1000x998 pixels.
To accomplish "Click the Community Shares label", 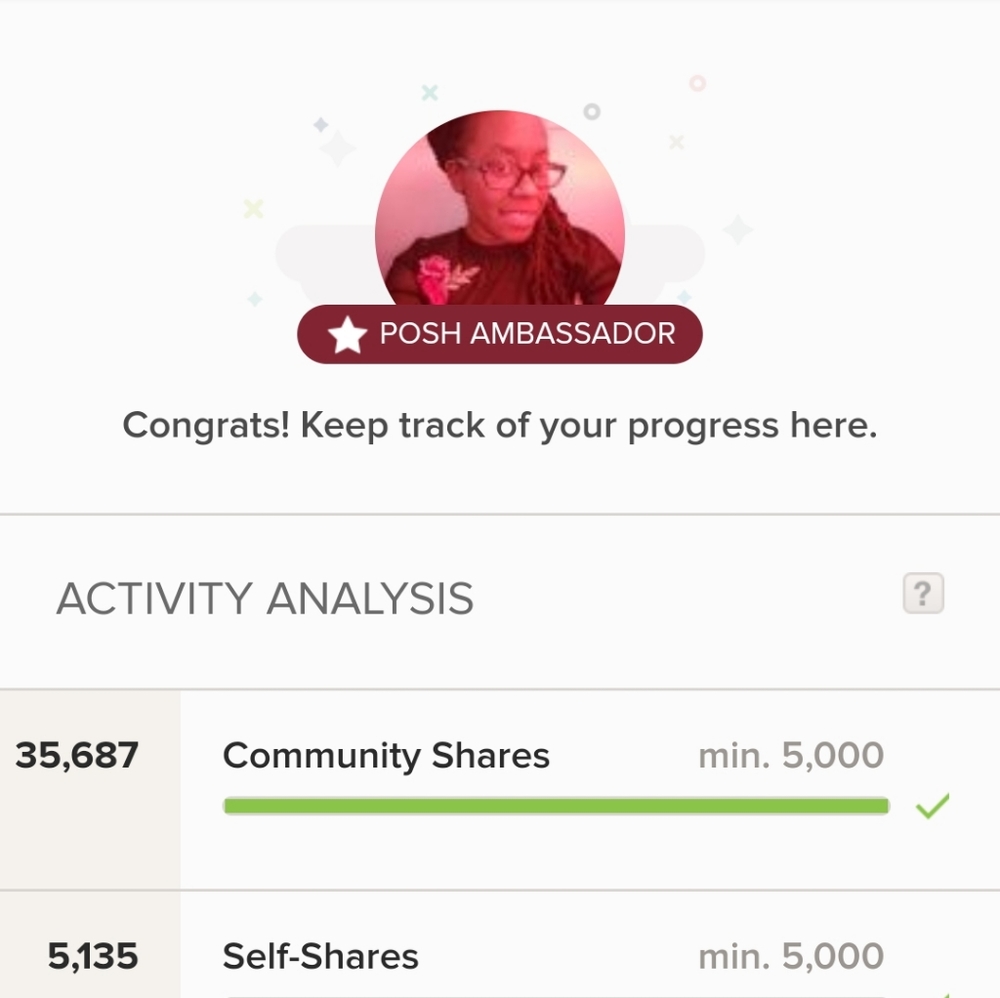I will pyautogui.click(x=387, y=756).
